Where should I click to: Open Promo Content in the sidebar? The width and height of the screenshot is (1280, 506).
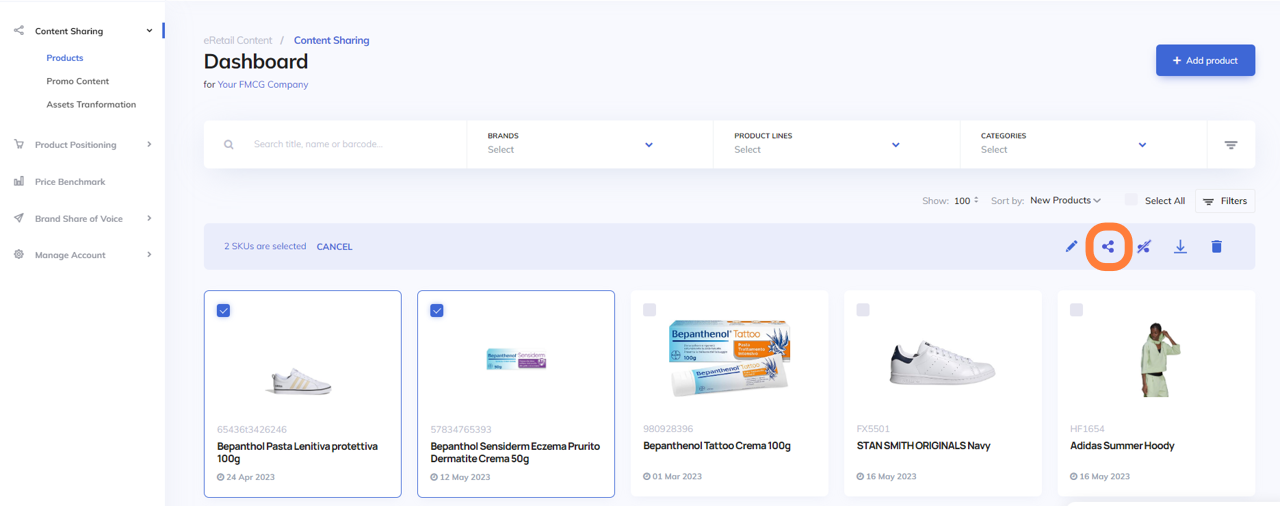coord(78,81)
